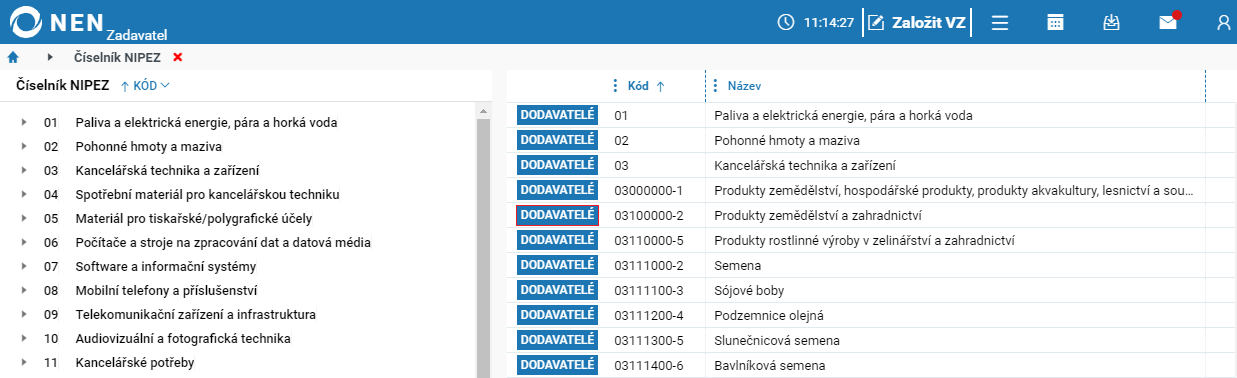Screen dimensions: 1237x378
Task: Click DODAVATELÉ button for code 03000000-1
Action: 557,190
